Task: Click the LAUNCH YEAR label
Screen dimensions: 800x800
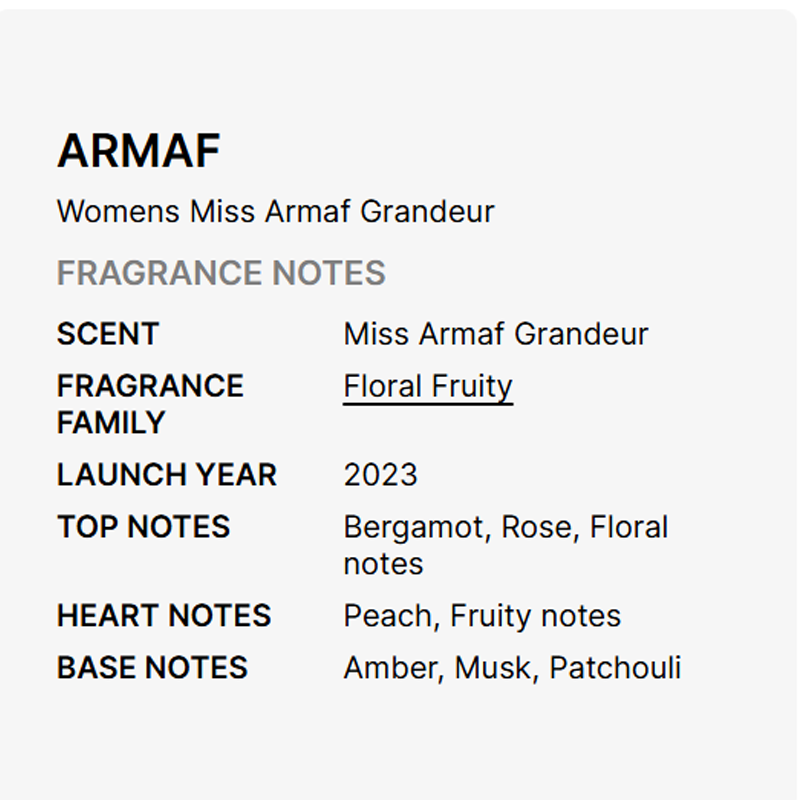Action: point(166,475)
